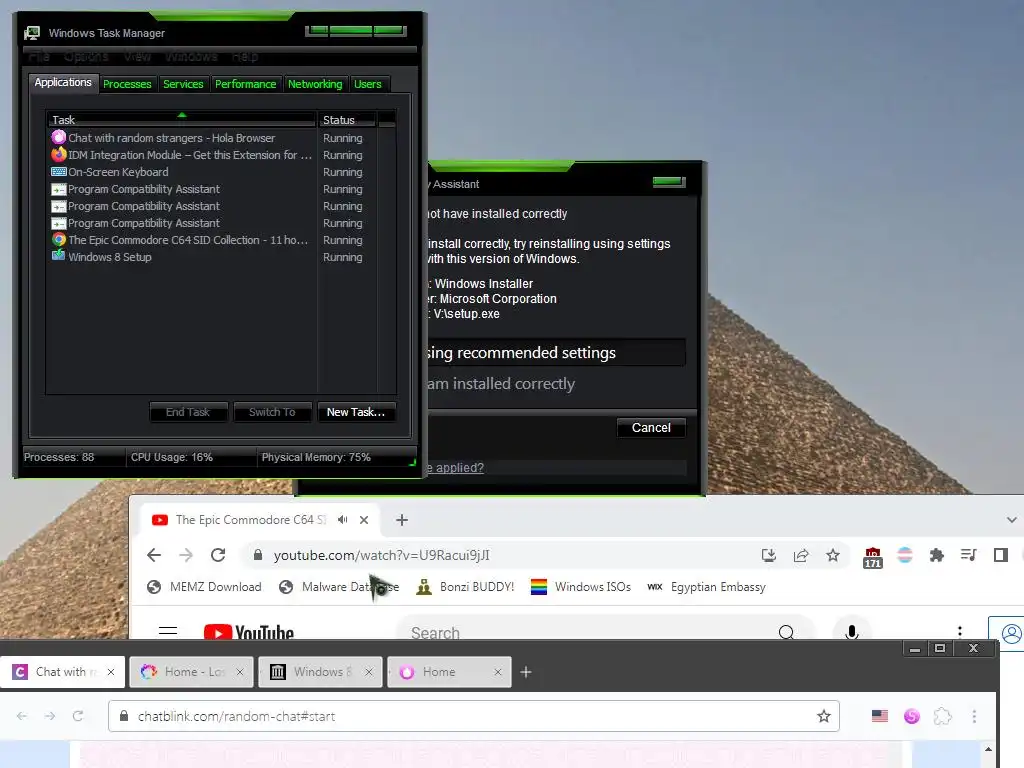Image resolution: width=1024 pixels, height=768 pixels.
Task: Go forward in the YouTube Chrome window
Action: (186, 555)
